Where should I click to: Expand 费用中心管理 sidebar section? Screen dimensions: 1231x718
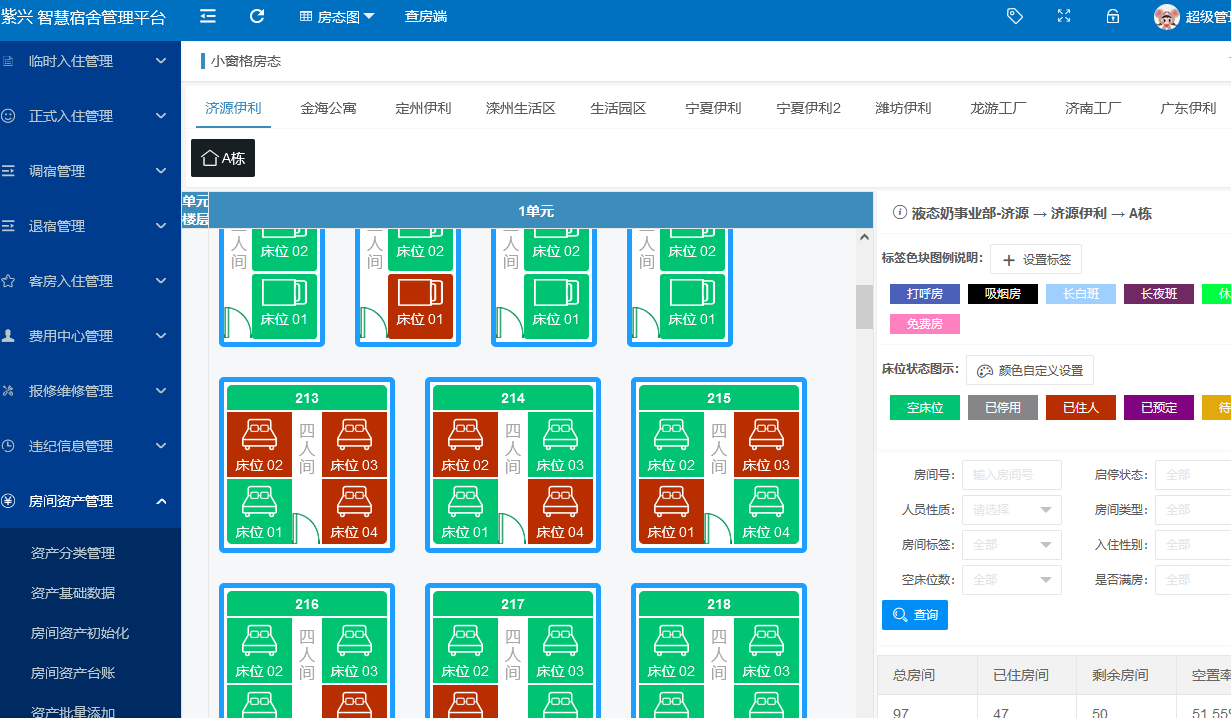[x=90, y=336]
